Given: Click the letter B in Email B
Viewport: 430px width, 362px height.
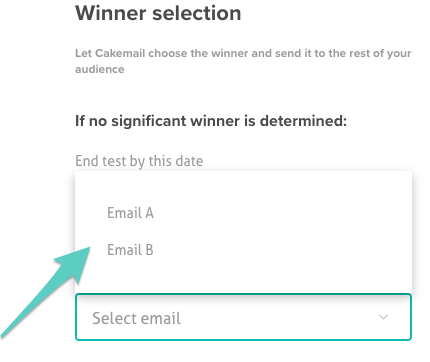Looking at the screenshot, I should [149, 250].
